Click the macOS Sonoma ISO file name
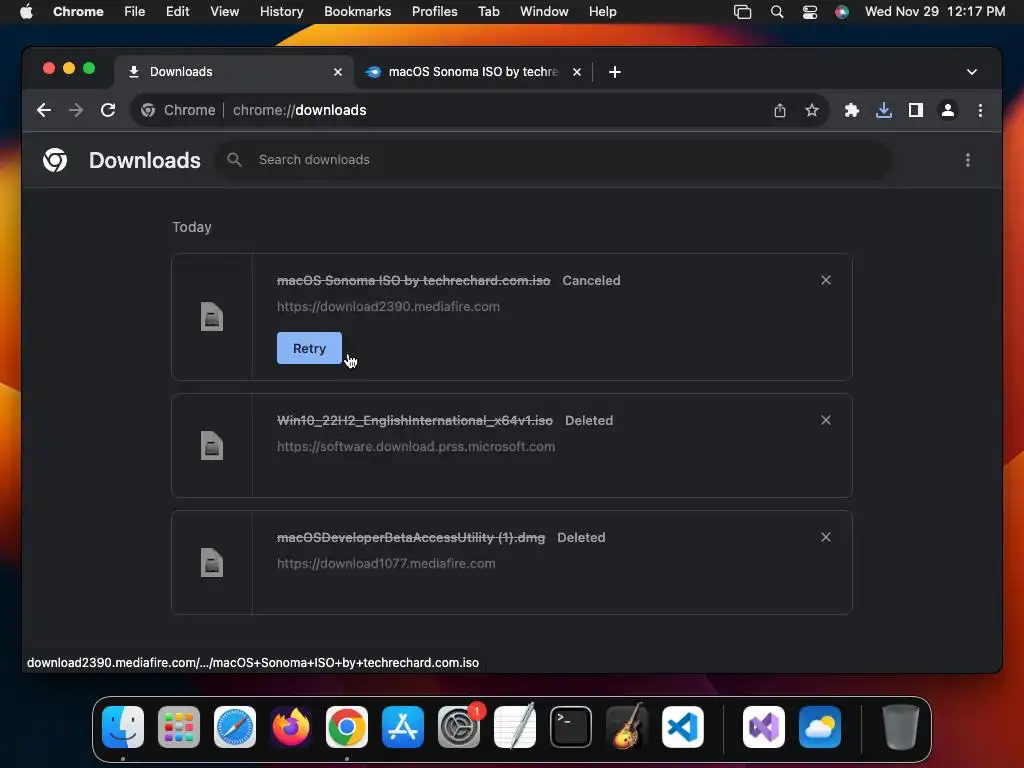This screenshot has height=768, width=1024. tap(413, 281)
